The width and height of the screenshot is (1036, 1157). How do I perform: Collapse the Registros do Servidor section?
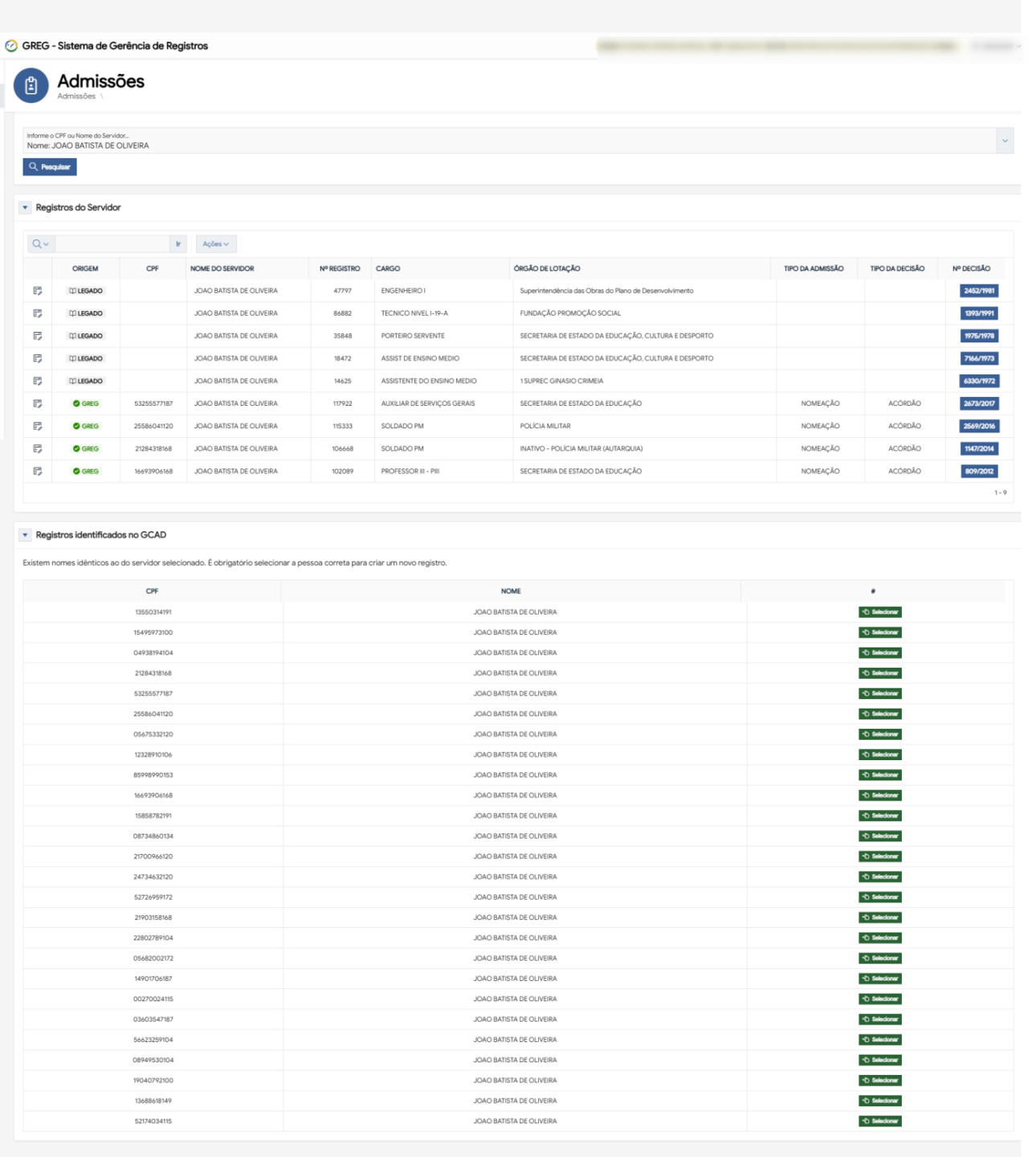tap(25, 207)
